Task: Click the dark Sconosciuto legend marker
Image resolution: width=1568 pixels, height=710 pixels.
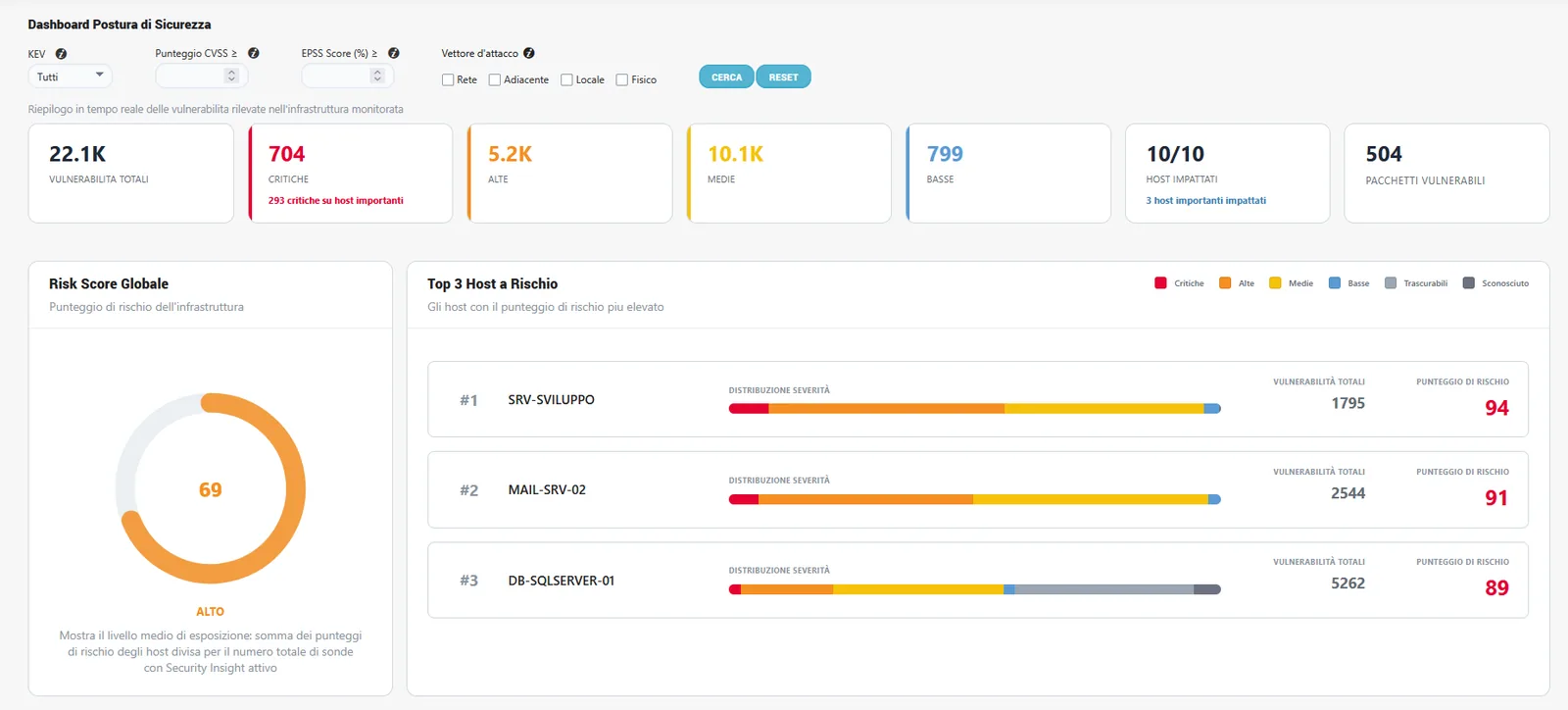Action: [1468, 283]
